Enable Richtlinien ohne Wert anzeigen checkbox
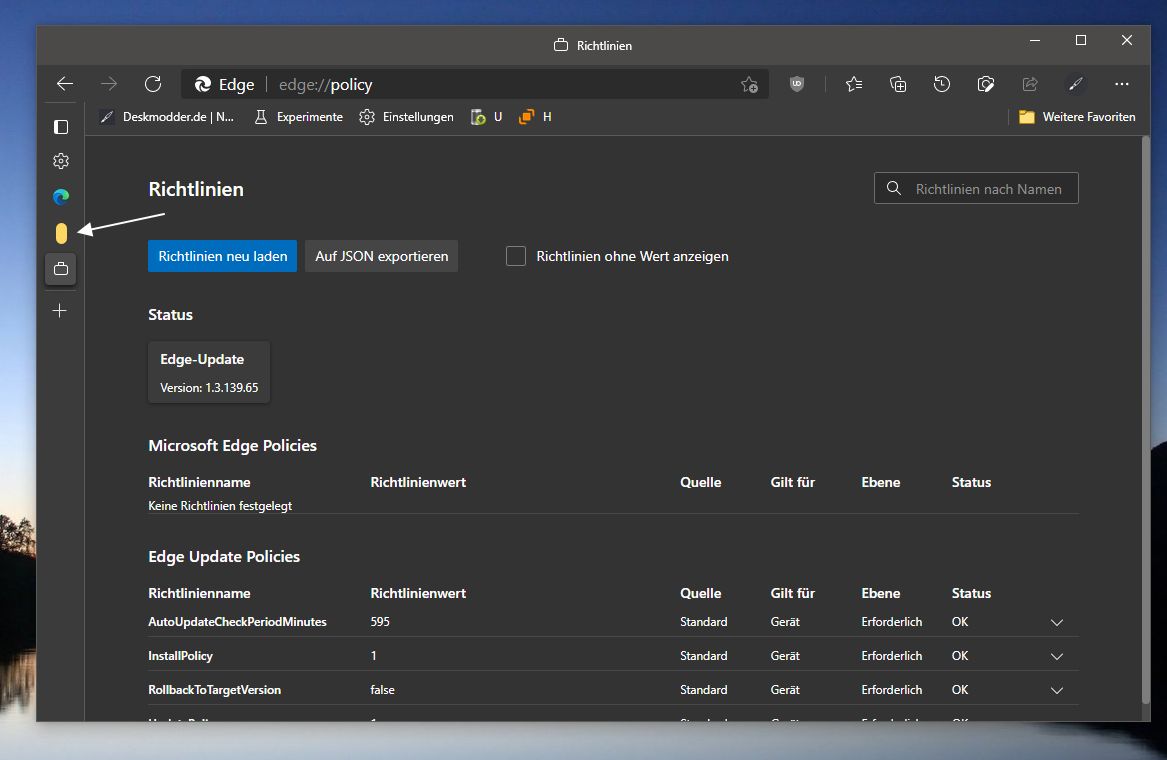This screenshot has height=760, width=1167. [516, 256]
